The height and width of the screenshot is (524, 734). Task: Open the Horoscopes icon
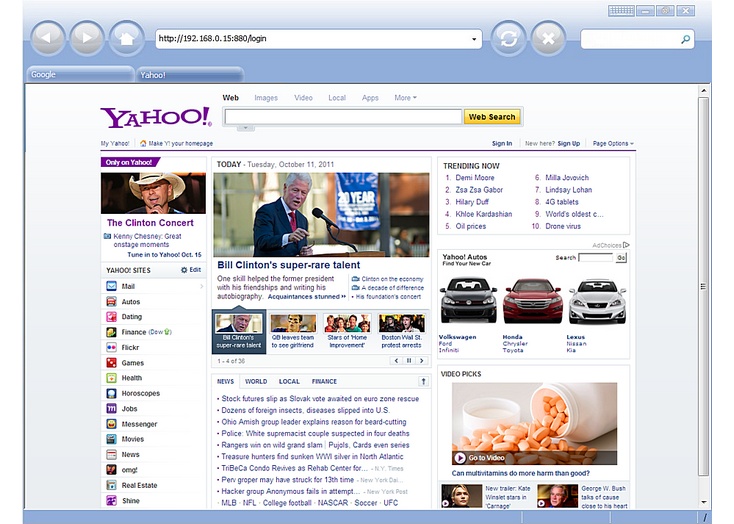point(111,393)
